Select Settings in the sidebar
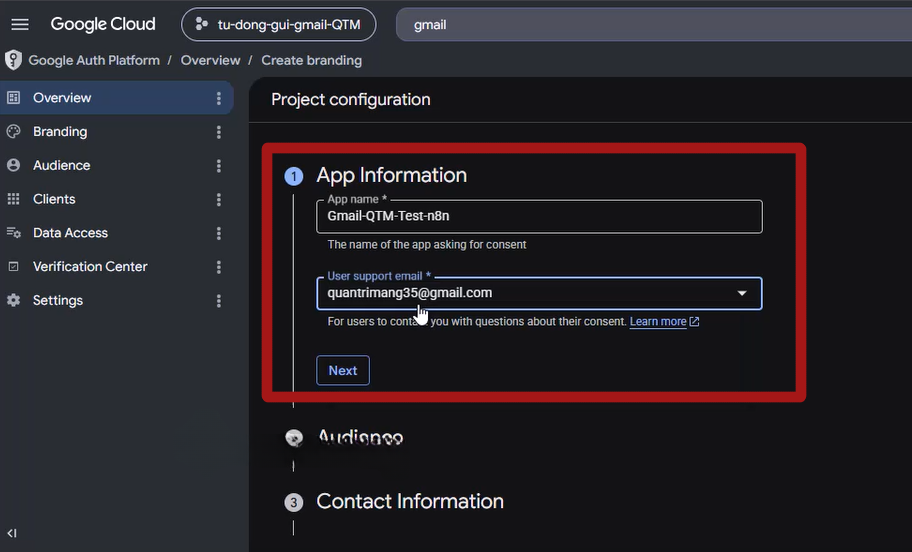Image resolution: width=912 pixels, height=552 pixels. 116,300
